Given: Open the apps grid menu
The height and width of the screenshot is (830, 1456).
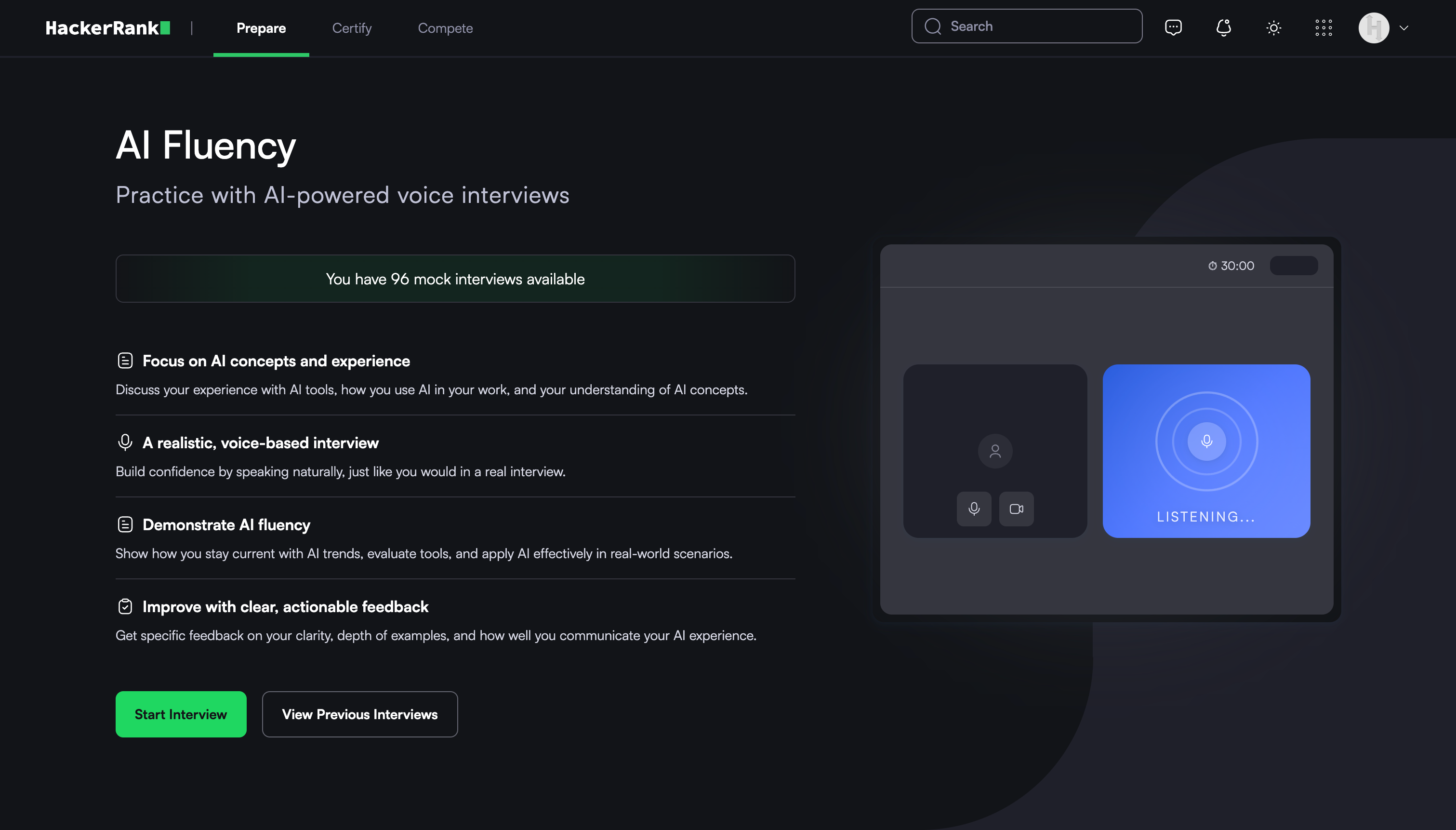Looking at the screenshot, I should click(1324, 27).
